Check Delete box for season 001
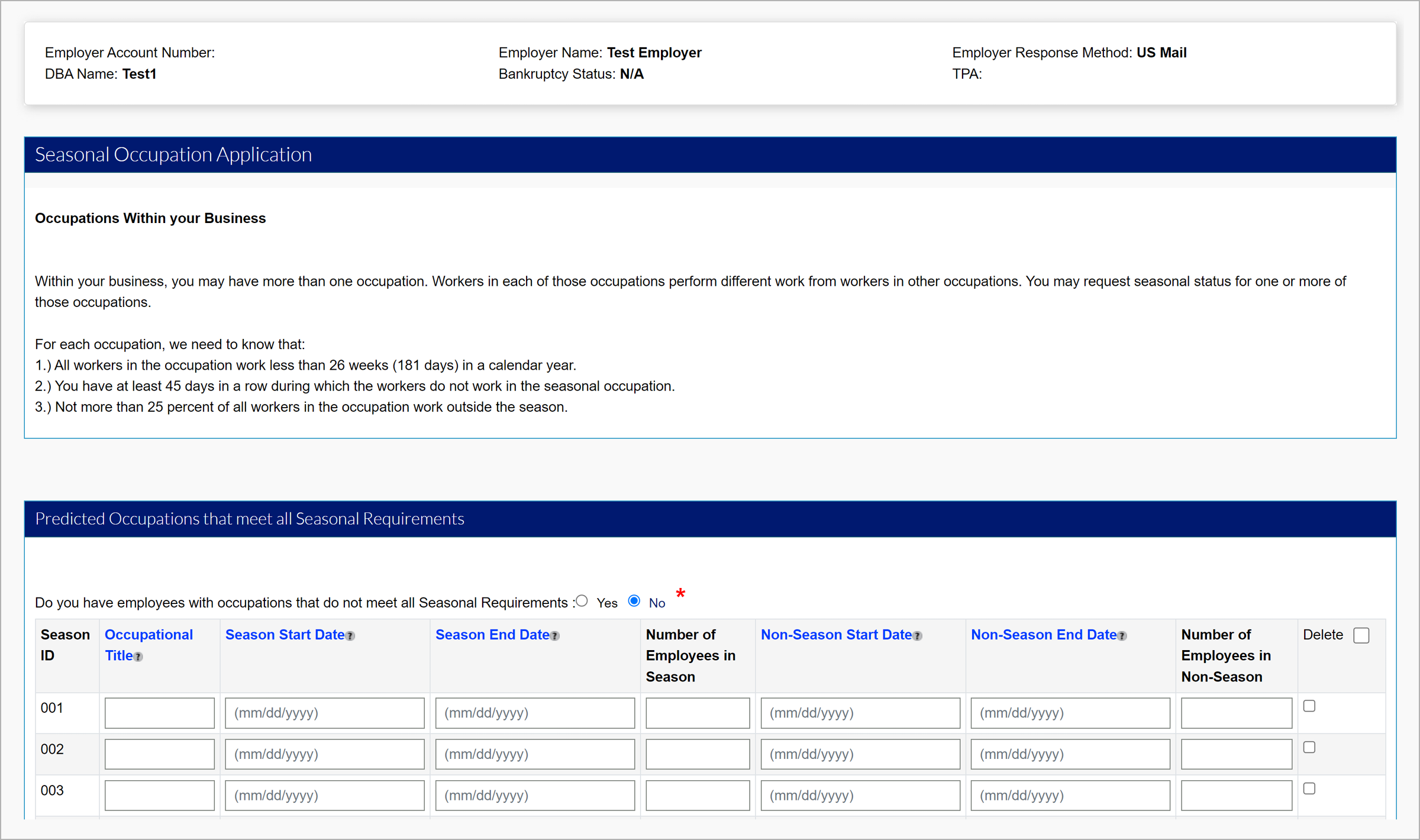The width and height of the screenshot is (1420, 840). coord(1309,706)
